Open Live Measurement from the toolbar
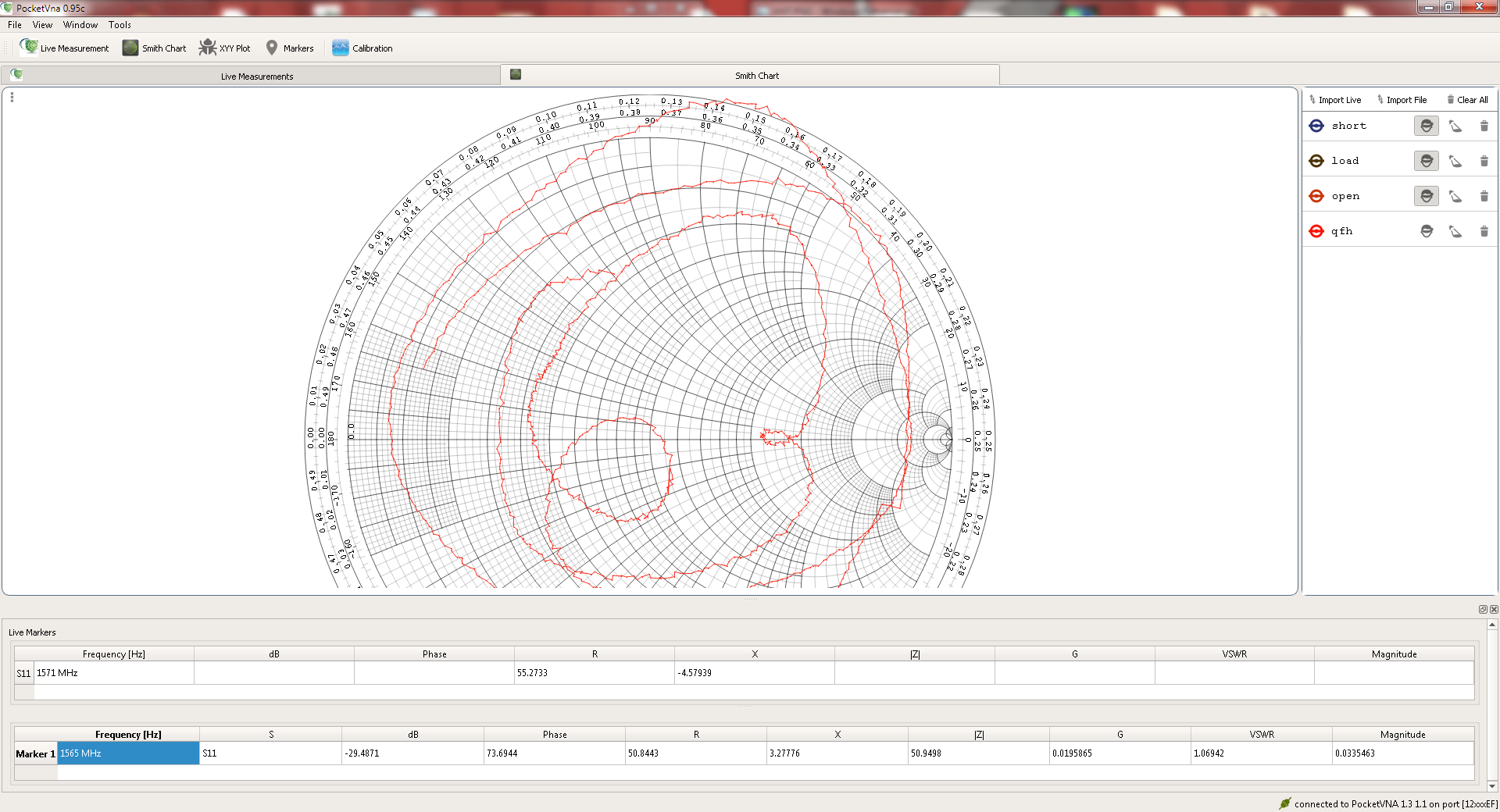The image size is (1500, 812). [x=65, y=48]
